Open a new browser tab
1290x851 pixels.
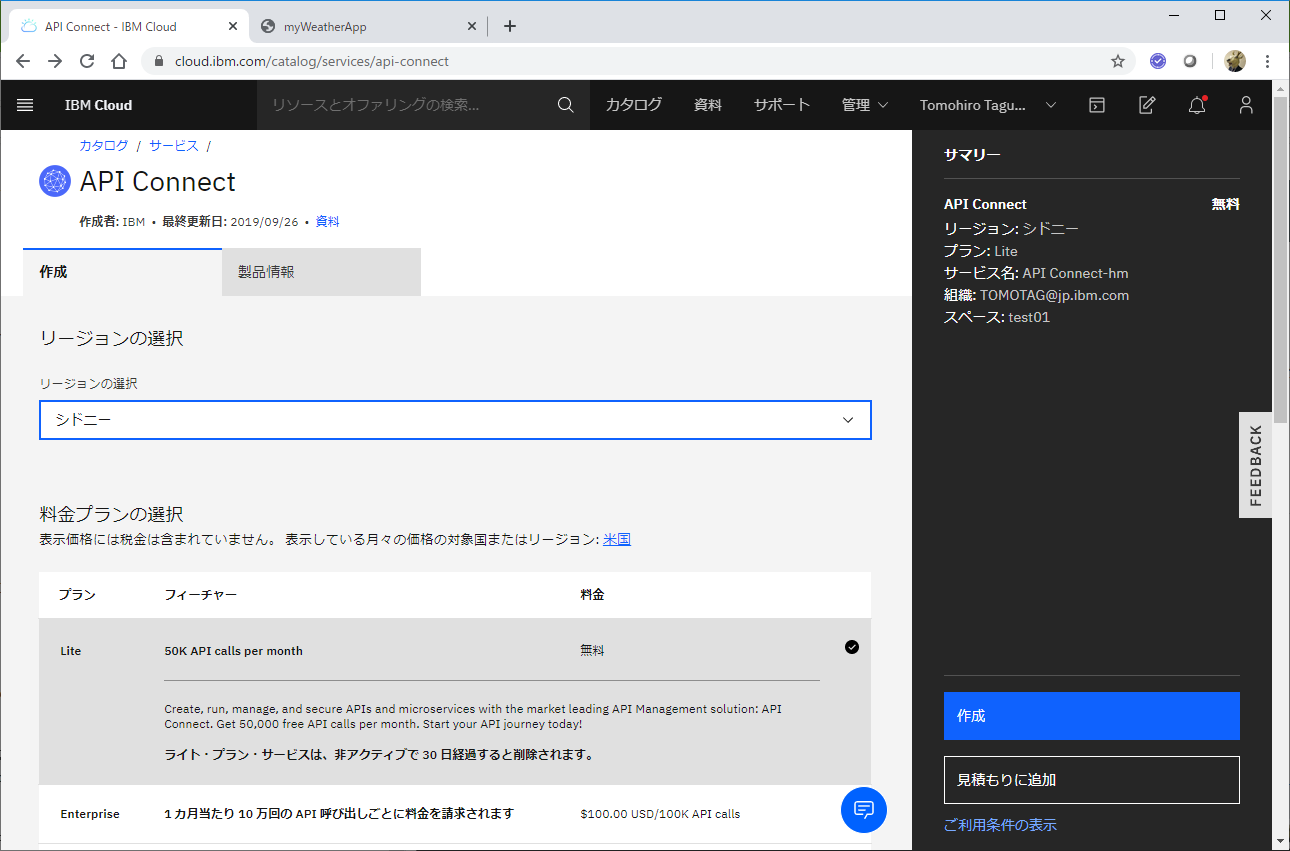coord(510,26)
